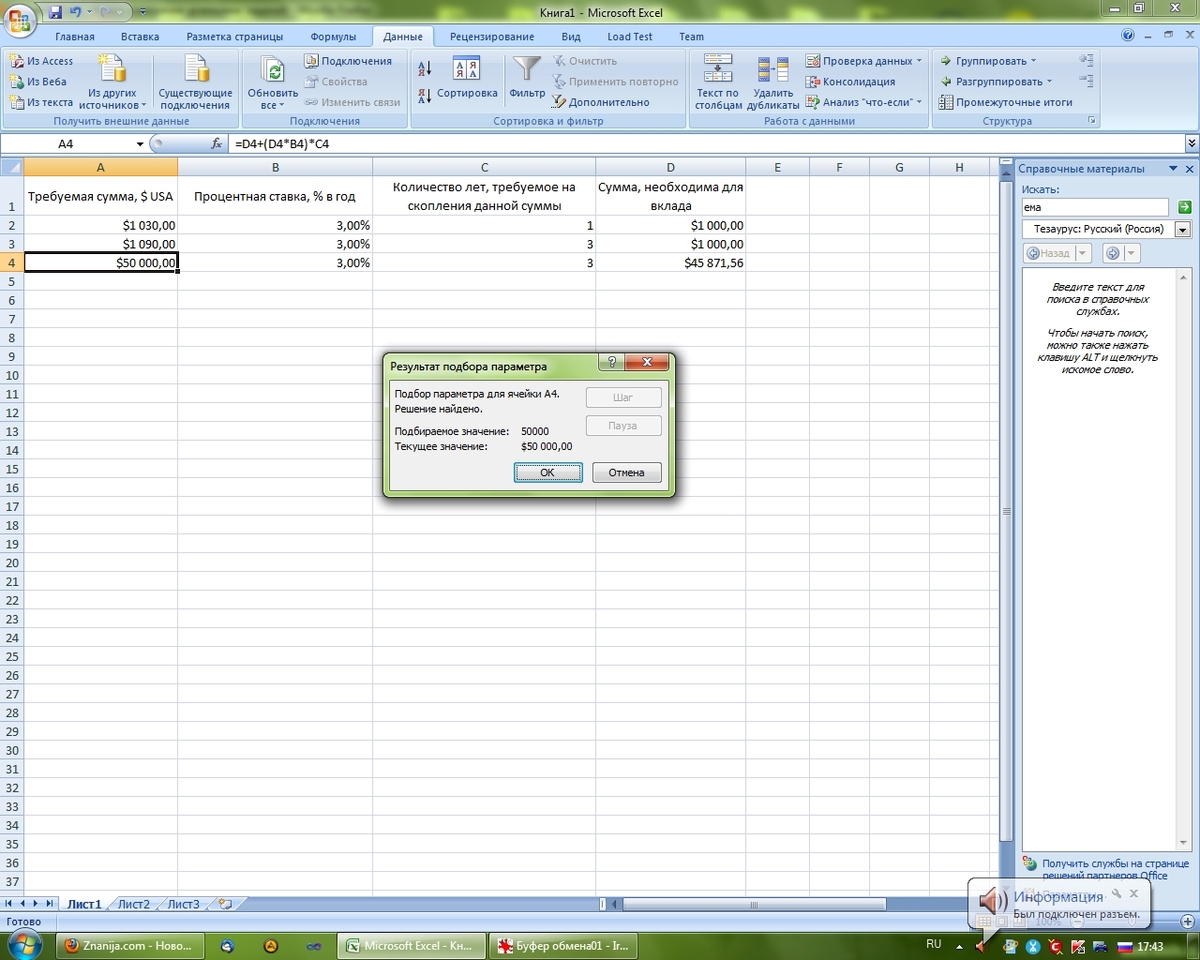Open Анализ "что-если" dropdown
Screen dimensions: 1200x960
pyautogui.click(x=864, y=102)
